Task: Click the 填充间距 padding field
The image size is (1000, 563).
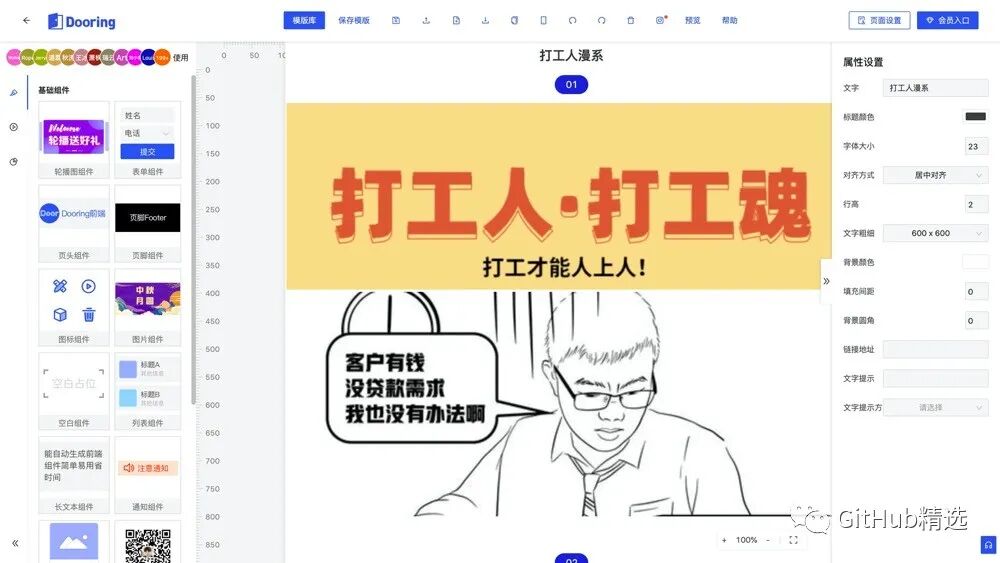Action: (976, 291)
